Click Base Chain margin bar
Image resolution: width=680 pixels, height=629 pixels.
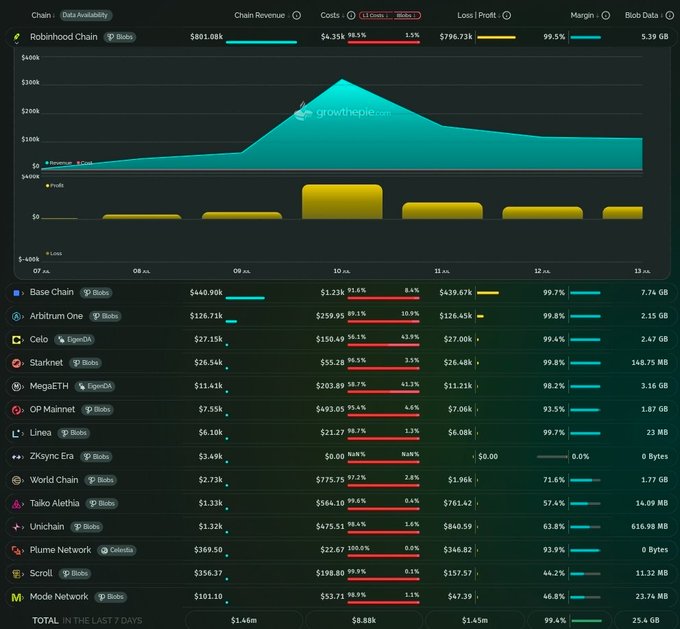(585, 293)
